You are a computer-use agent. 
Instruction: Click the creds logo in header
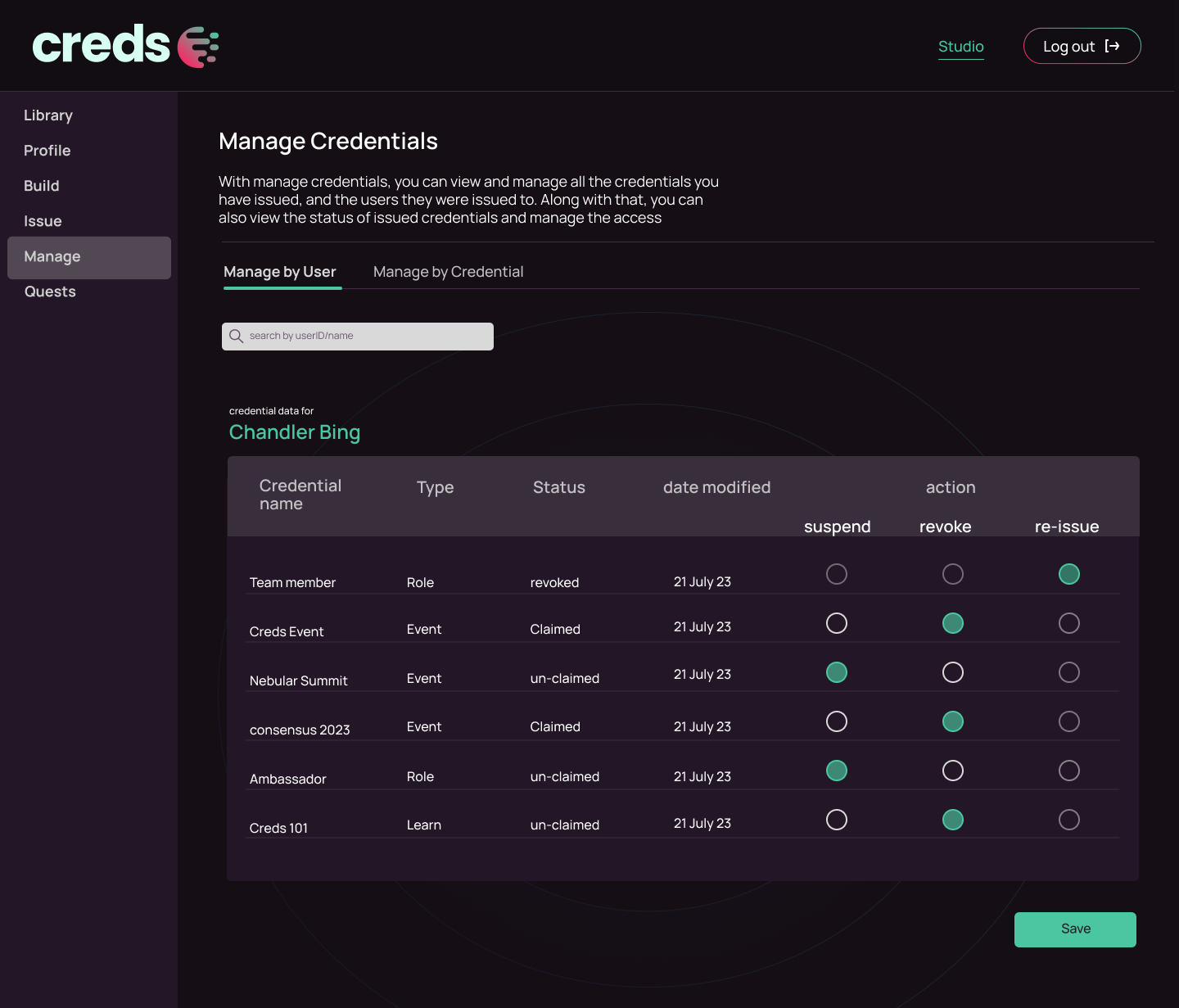125,45
